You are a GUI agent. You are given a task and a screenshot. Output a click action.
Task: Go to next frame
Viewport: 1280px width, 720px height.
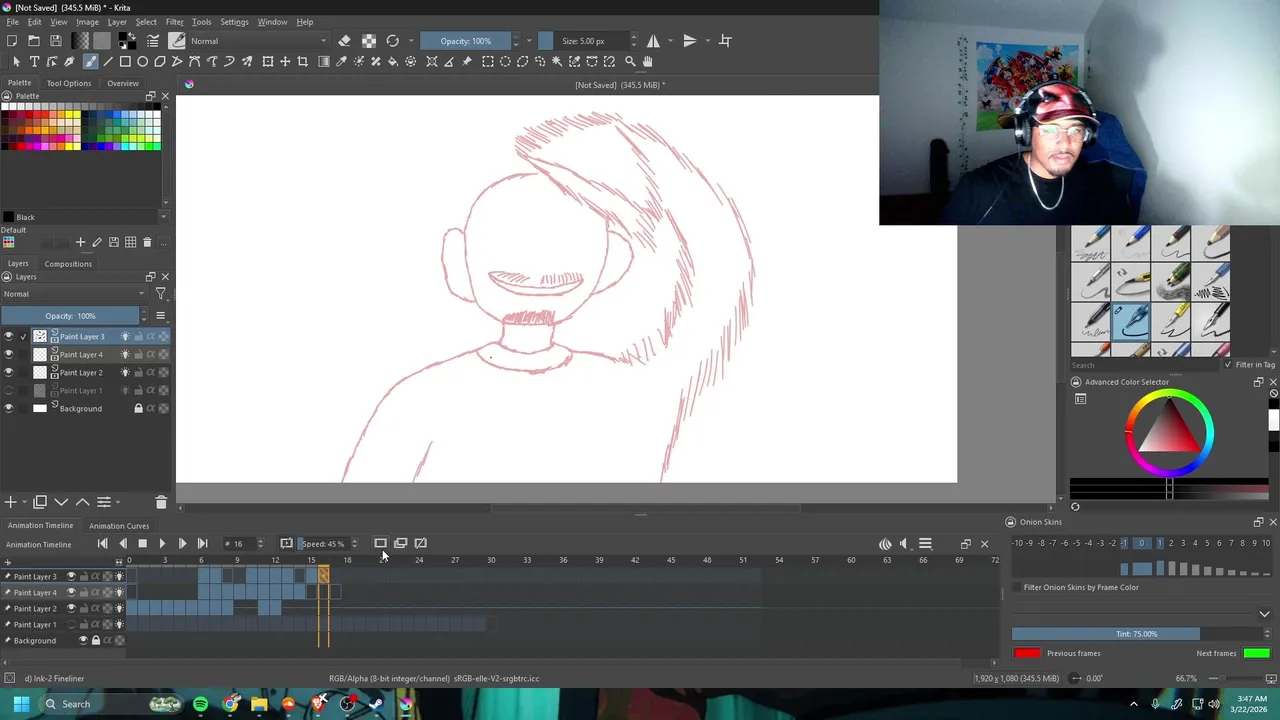(x=182, y=544)
